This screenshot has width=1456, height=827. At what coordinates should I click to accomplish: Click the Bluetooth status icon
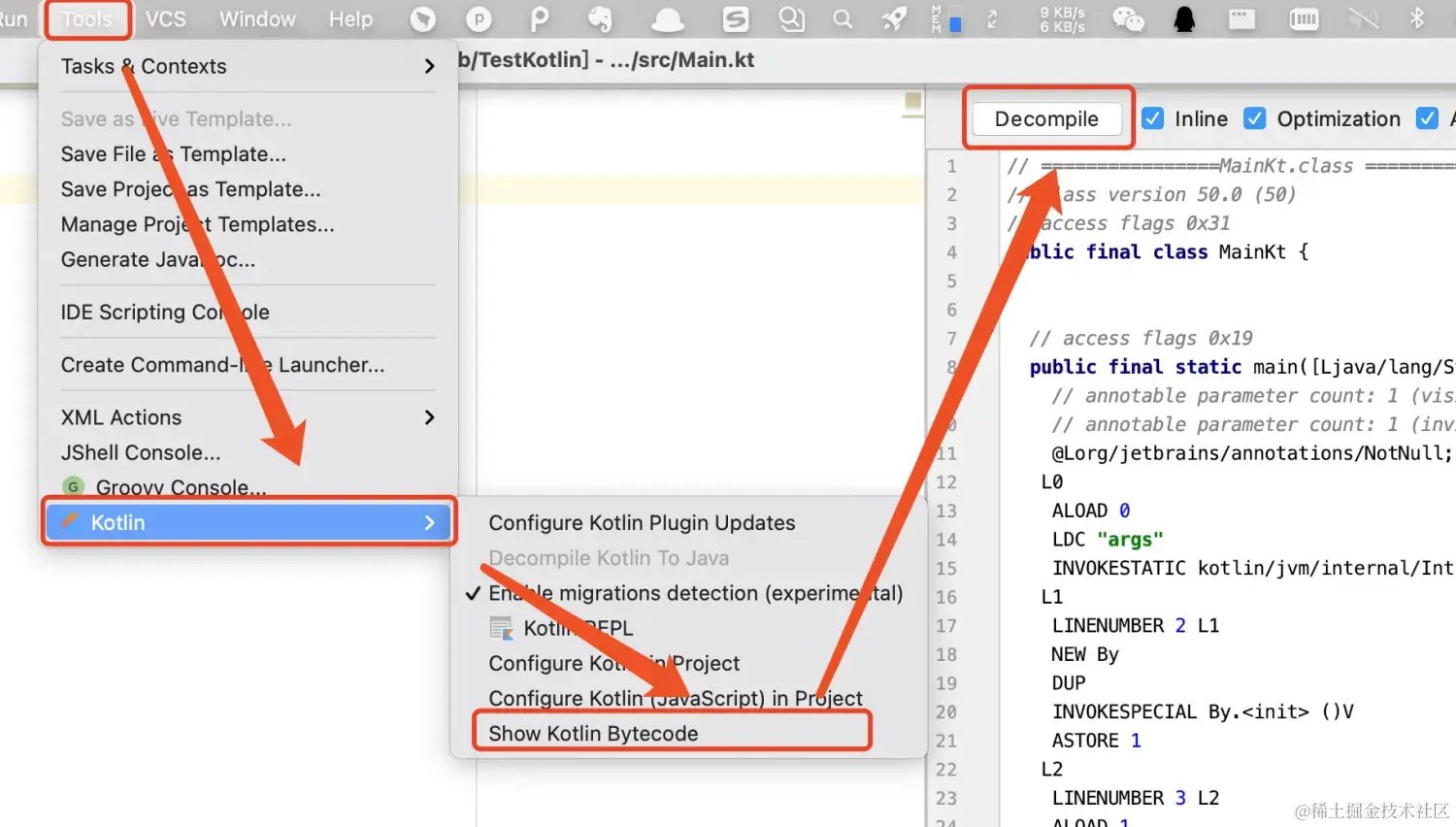pyautogui.click(x=1417, y=19)
